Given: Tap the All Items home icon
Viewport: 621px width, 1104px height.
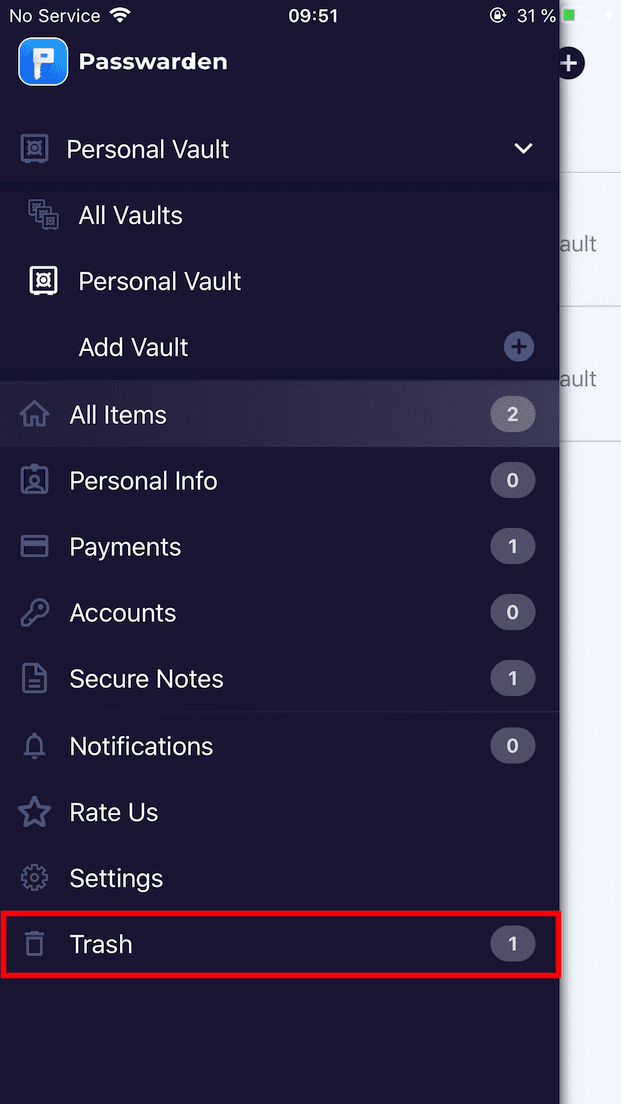Looking at the screenshot, I should (x=35, y=414).
